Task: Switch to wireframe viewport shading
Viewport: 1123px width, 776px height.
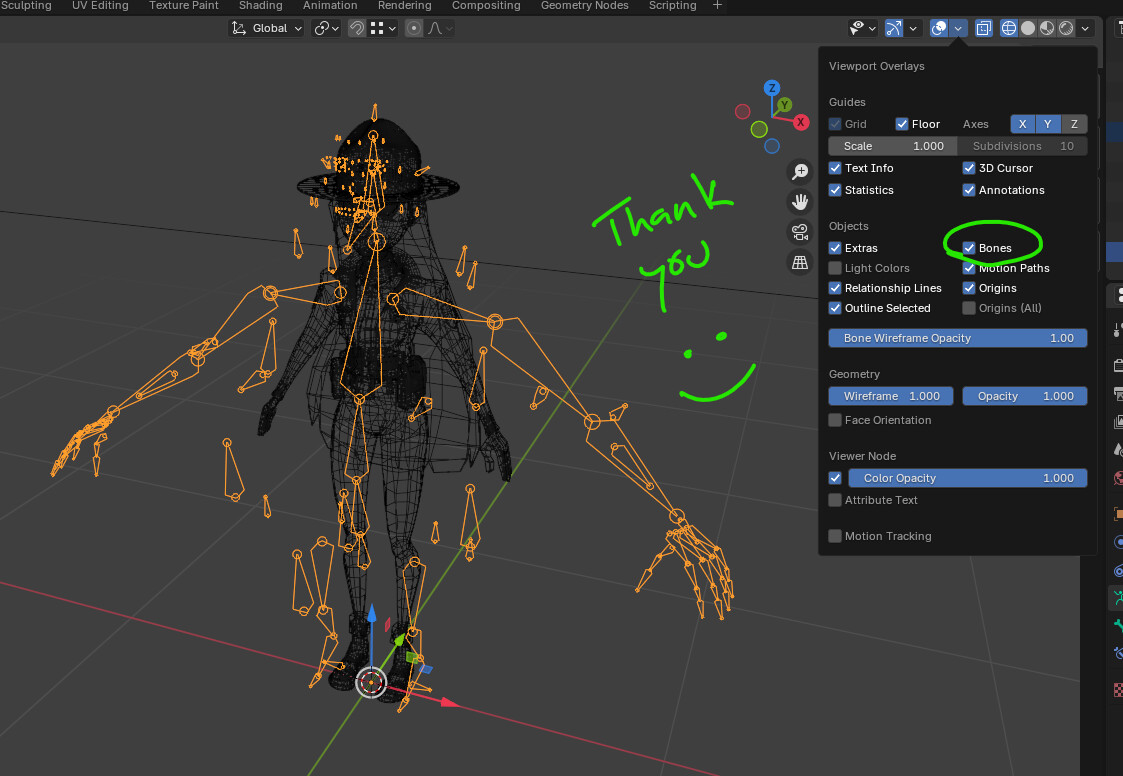Action: [x=1008, y=28]
